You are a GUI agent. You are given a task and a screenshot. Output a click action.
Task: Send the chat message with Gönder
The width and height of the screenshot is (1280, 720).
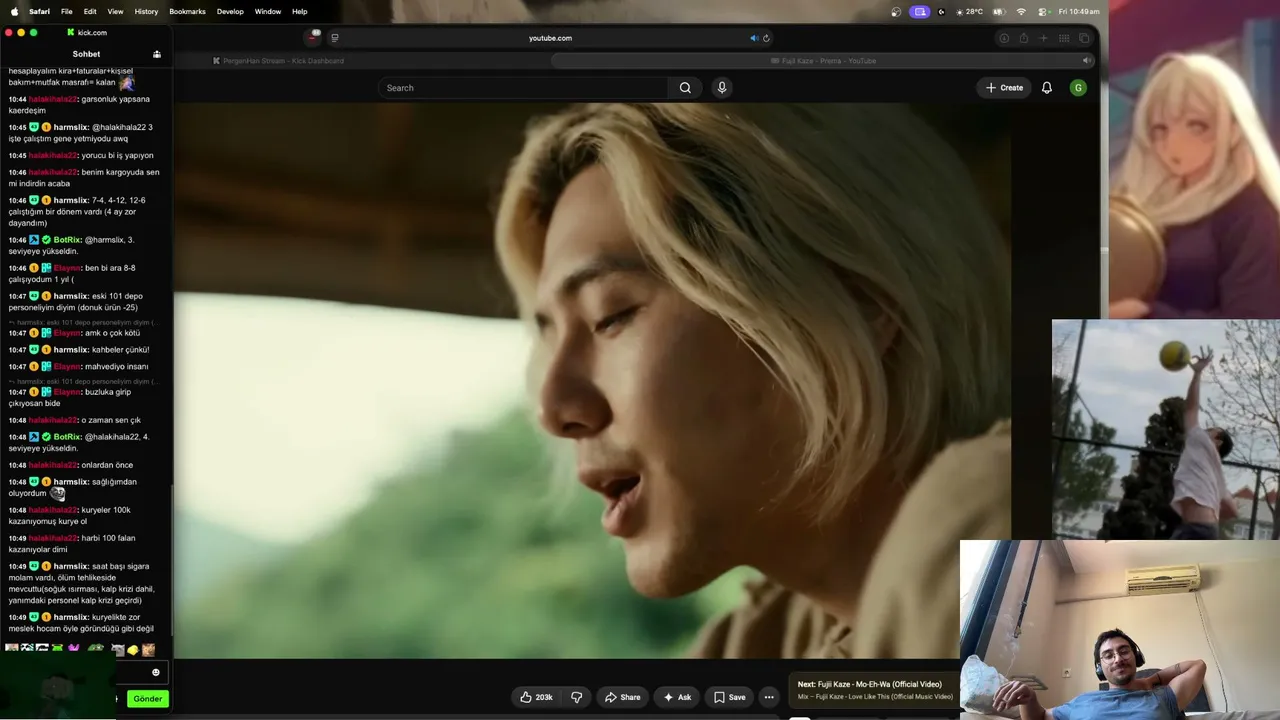[147, 699]
